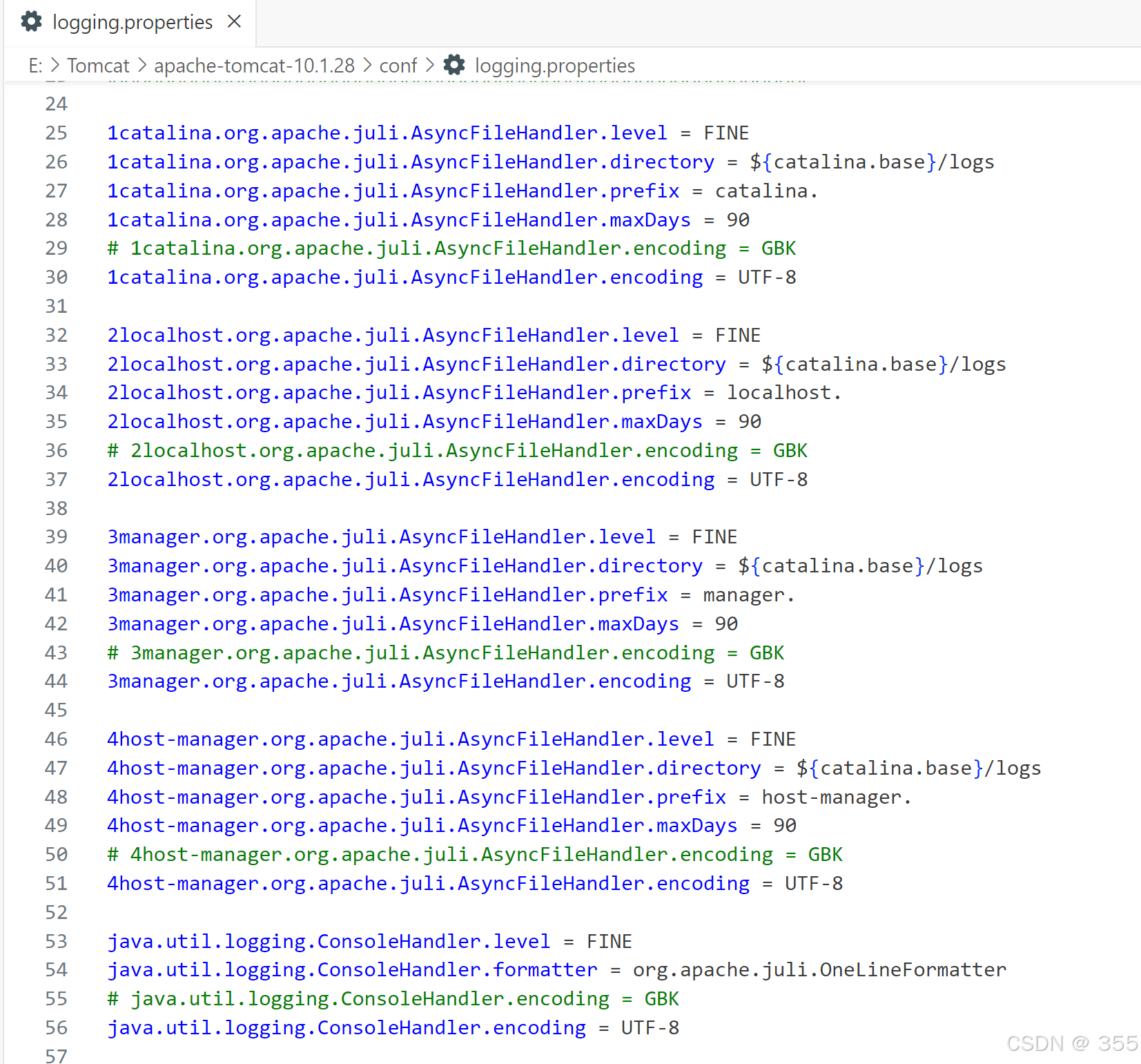Click the FINE value on line 53
This screenshot has height=1064, width=1141.
[609, 940]
